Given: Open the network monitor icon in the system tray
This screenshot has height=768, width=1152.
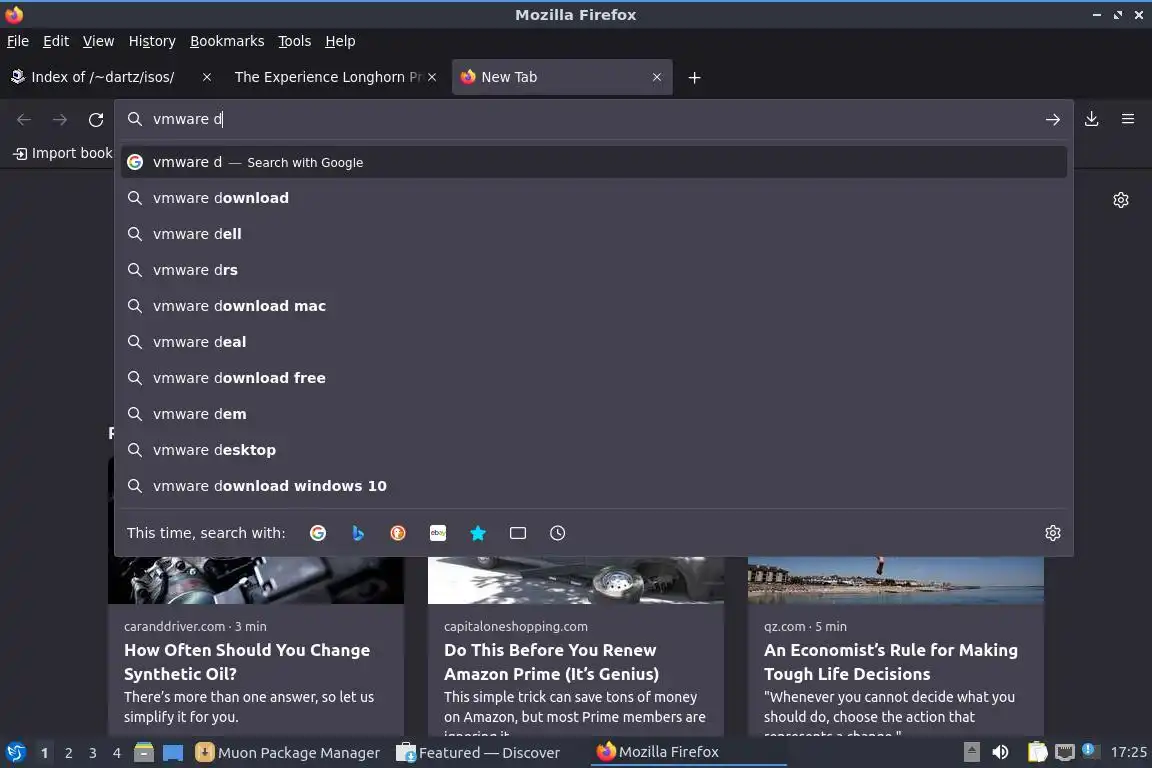Looking at the screenshot, I should point(1065,752).
